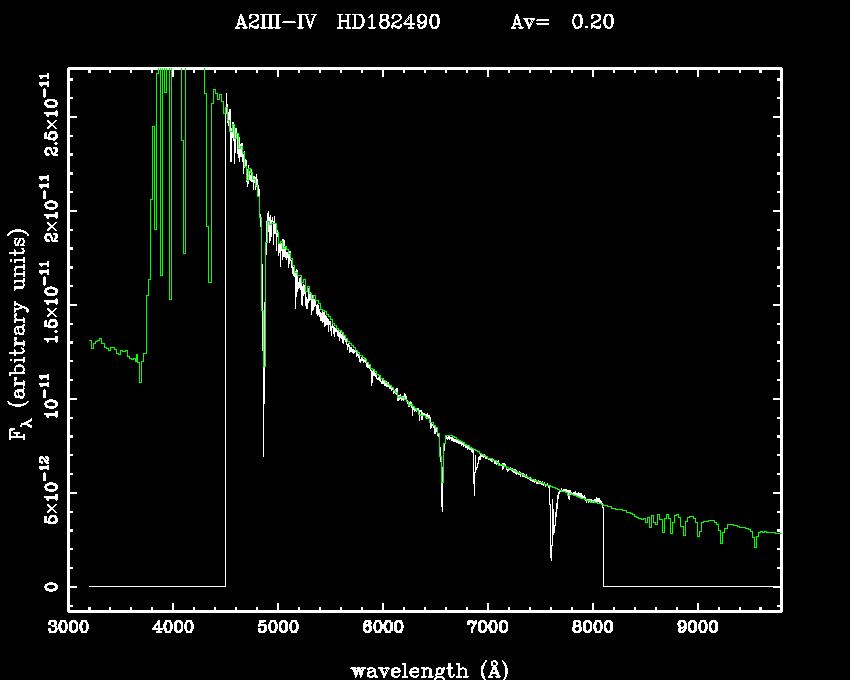
Task: Click the 4000 wavelength tick label
Action: (173, 630)
